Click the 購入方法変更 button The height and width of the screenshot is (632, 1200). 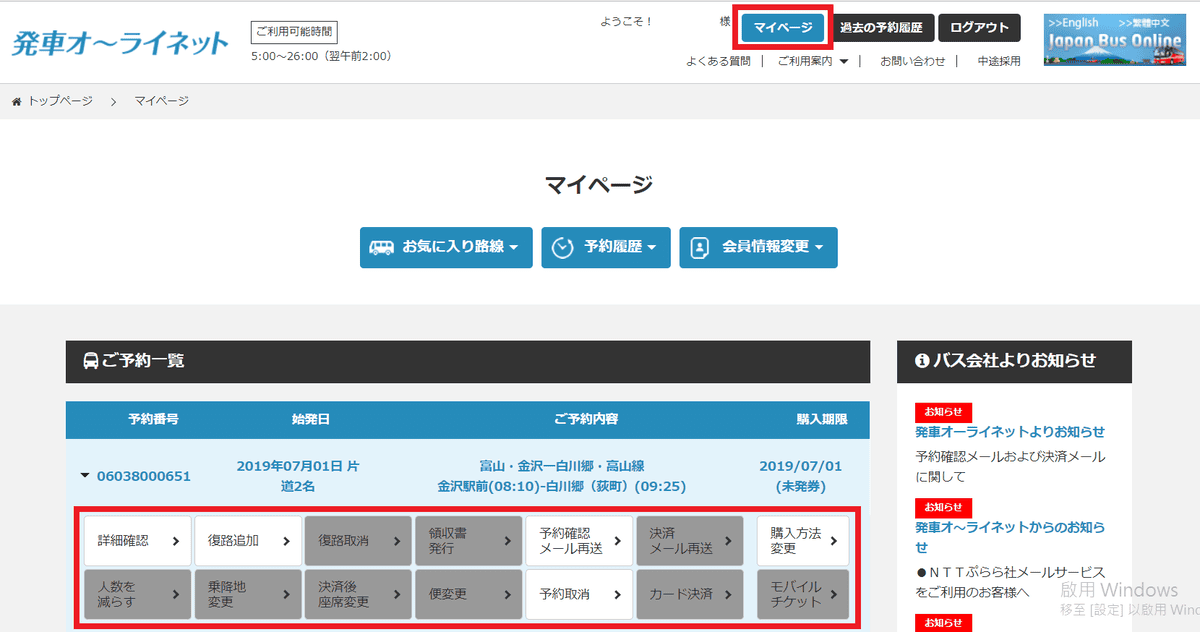pyautogui.click(x=802, y=541)
